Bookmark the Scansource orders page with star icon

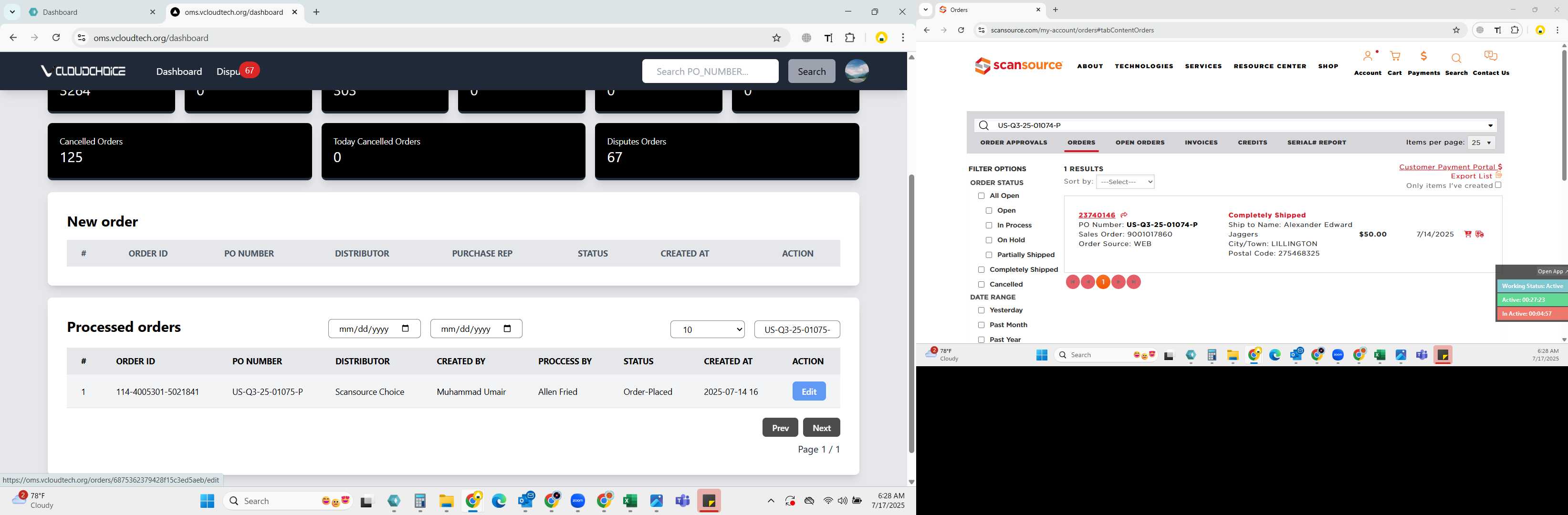tap(1456, 30)
